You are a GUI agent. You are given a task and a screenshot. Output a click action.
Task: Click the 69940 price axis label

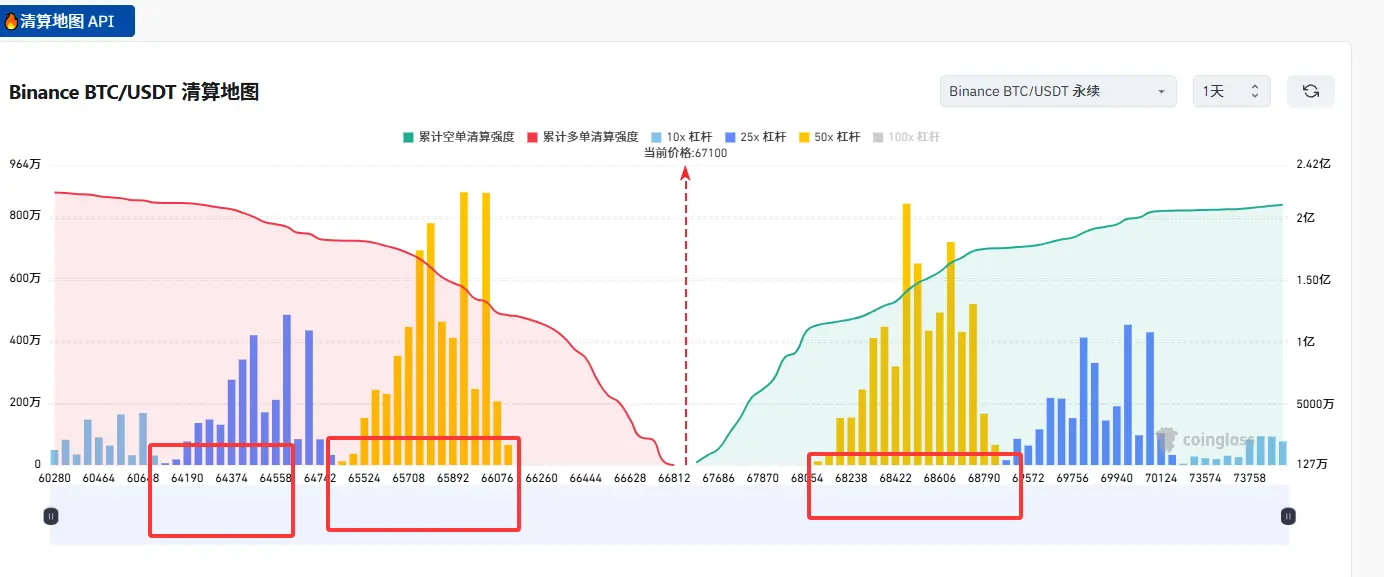click(1116, 479)
